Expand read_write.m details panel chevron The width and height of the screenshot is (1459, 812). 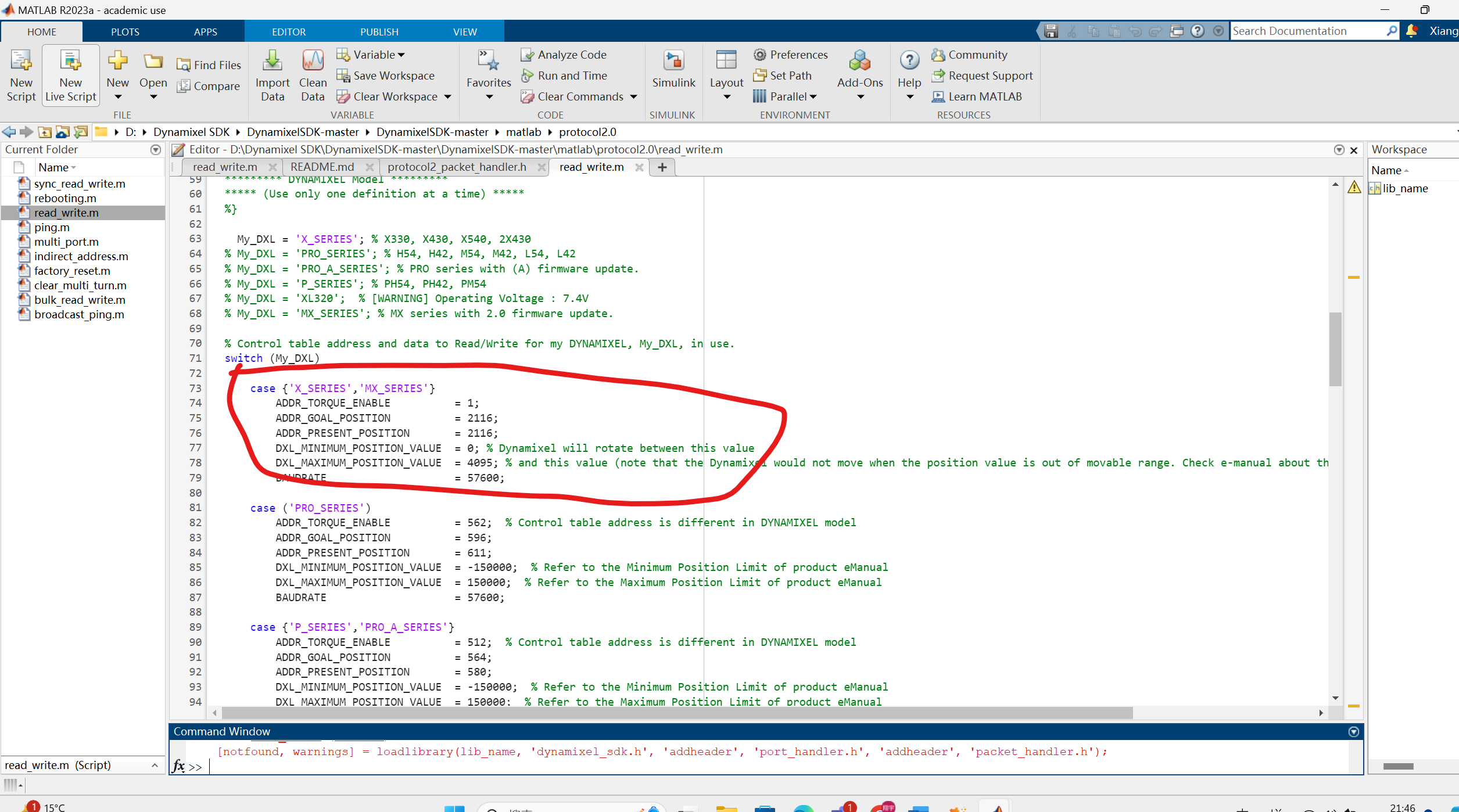(x=155, y=765)
